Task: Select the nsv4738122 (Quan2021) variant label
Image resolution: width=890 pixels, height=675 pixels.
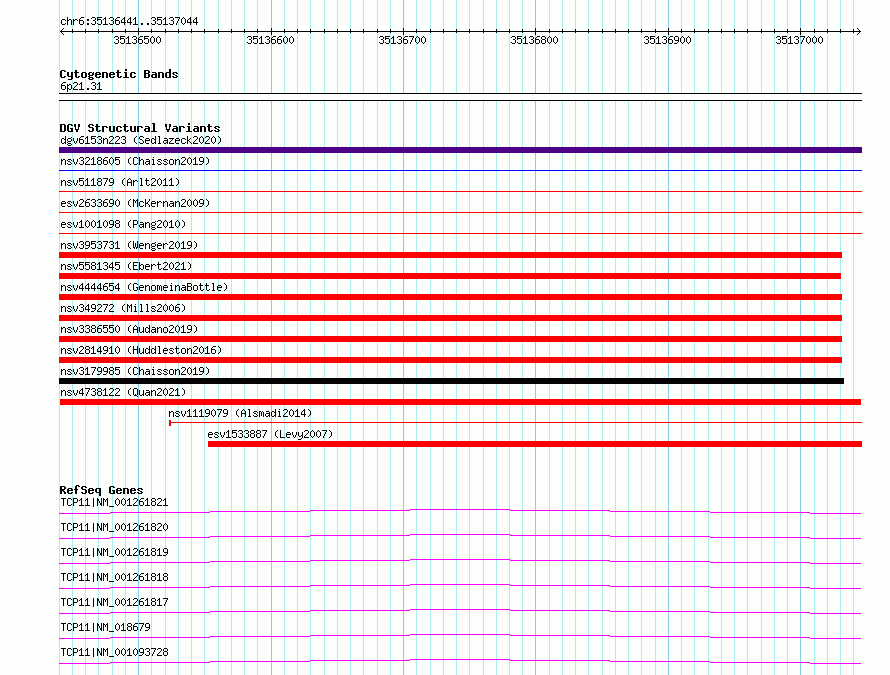Action: pyautogui.click(x=123, y=392)
